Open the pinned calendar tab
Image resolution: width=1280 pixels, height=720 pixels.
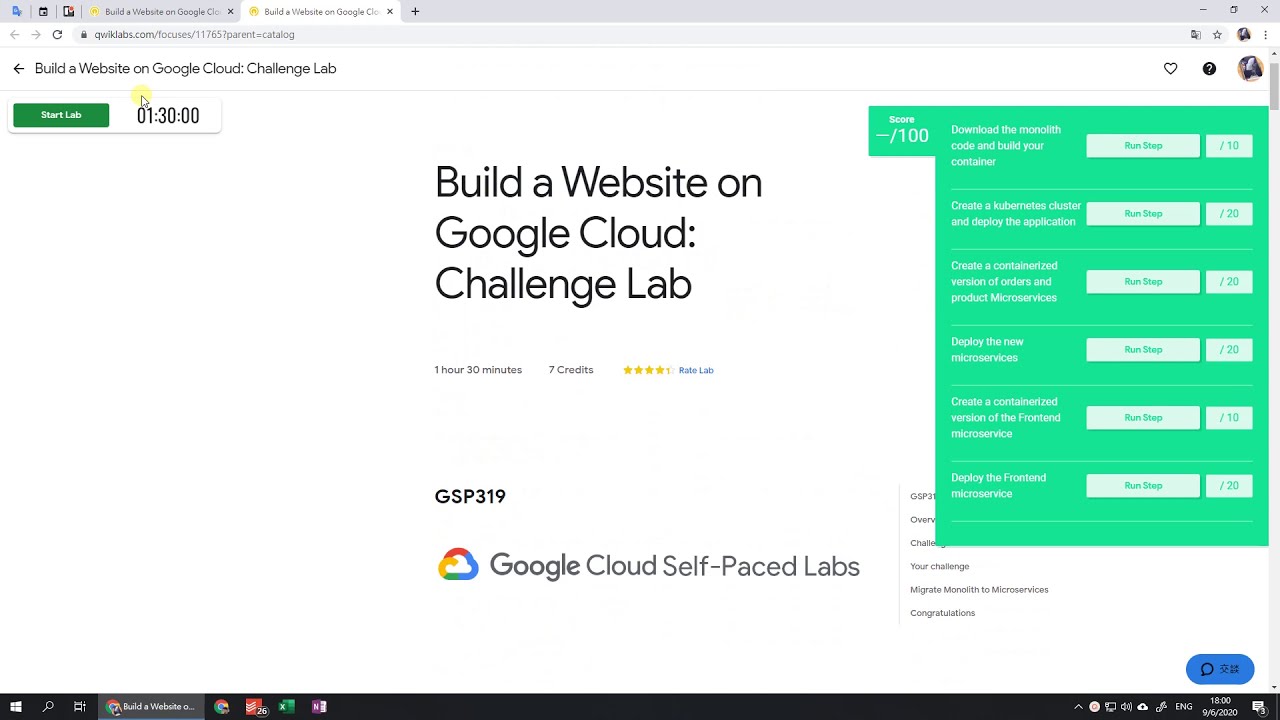coord(43,12)
